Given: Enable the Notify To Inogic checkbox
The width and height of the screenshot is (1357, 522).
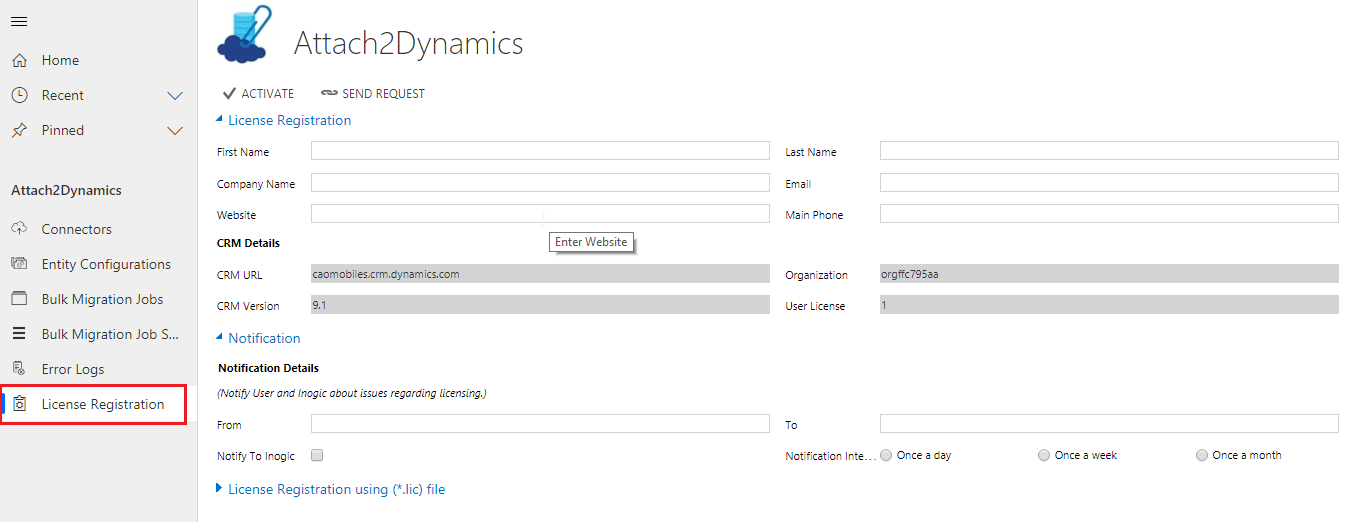Looking at the screenshot, I should click(317, 455).
